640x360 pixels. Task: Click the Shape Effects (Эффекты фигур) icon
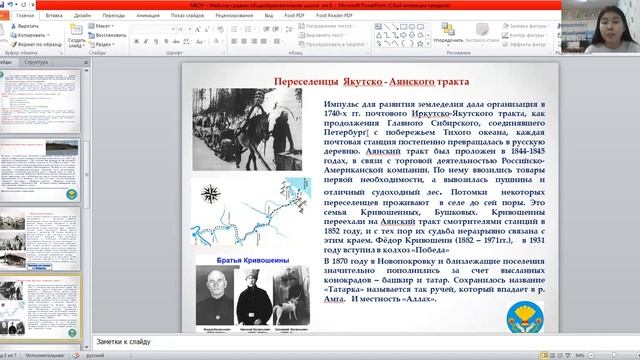(x=505, y=44)
